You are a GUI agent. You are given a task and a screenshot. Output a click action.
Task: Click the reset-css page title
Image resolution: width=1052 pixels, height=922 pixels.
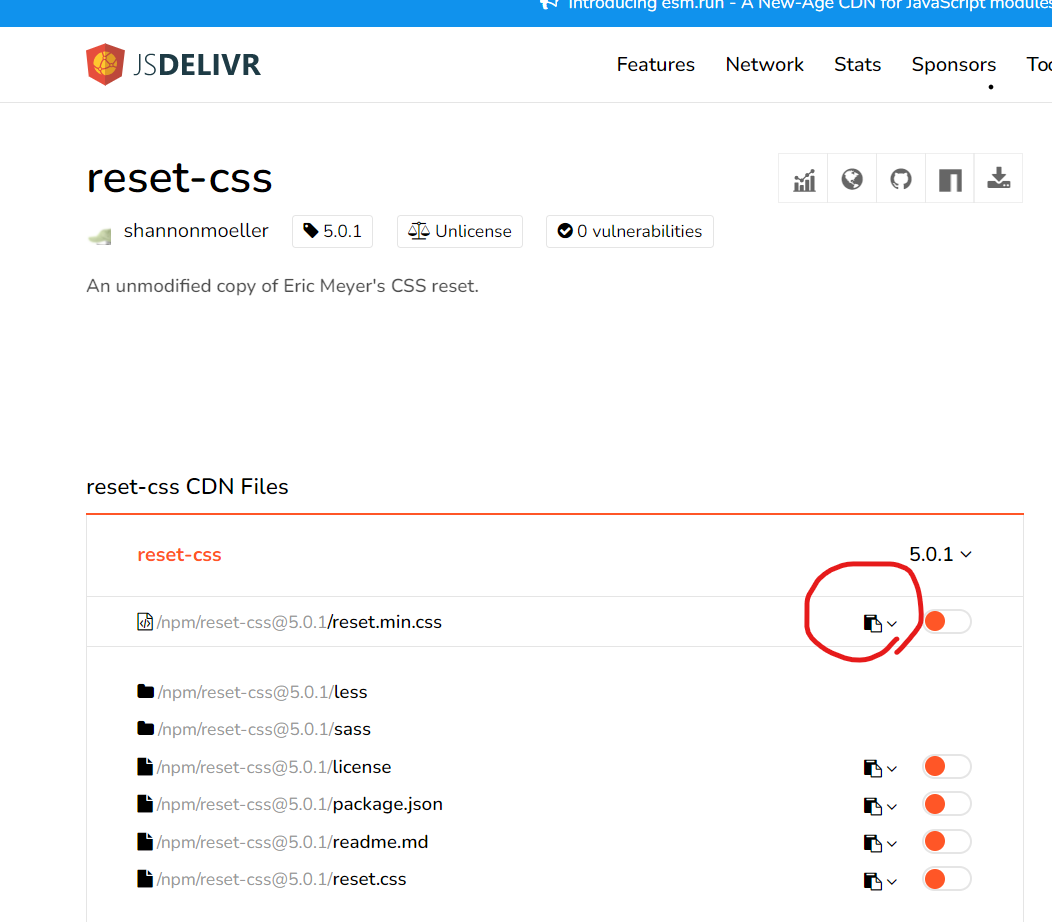click(179, 178)
